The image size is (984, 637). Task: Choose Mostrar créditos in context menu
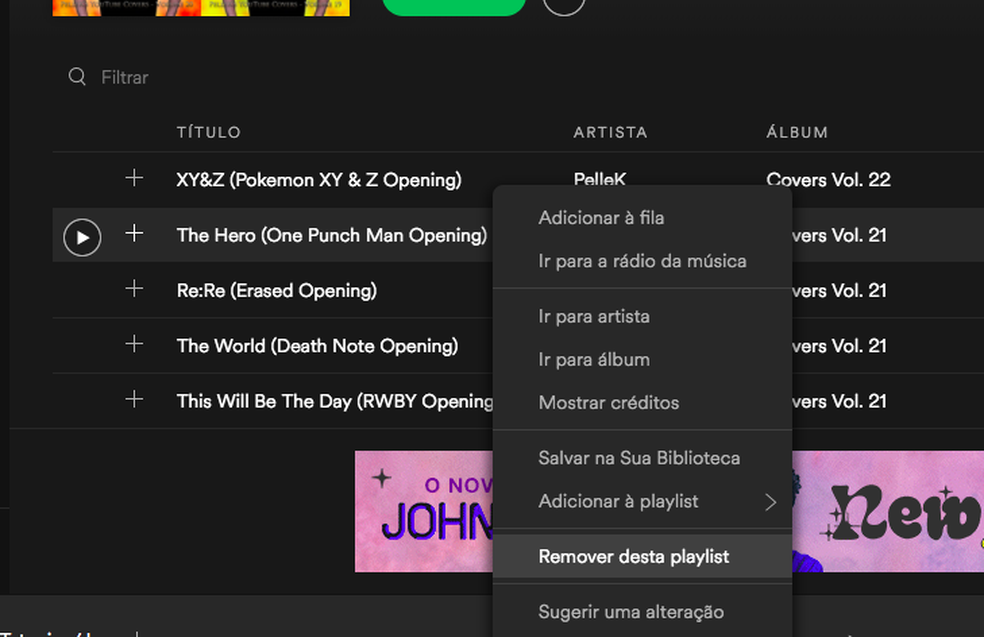pos(608,403)
